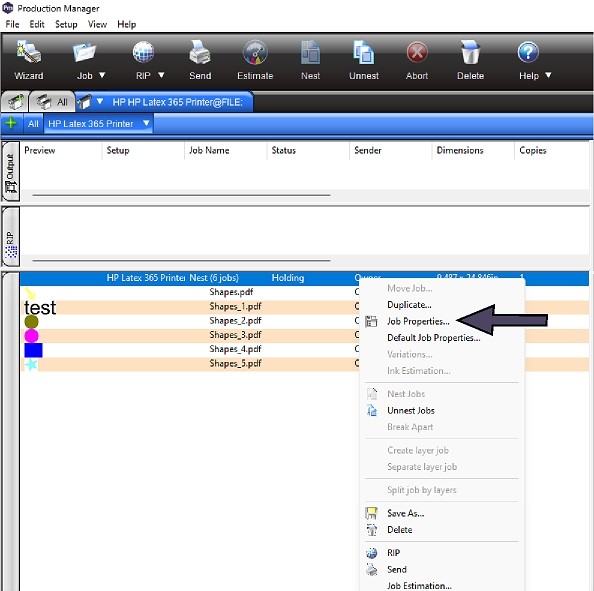Open the blue Help question icon
The image size is (594, 591).
528,52
